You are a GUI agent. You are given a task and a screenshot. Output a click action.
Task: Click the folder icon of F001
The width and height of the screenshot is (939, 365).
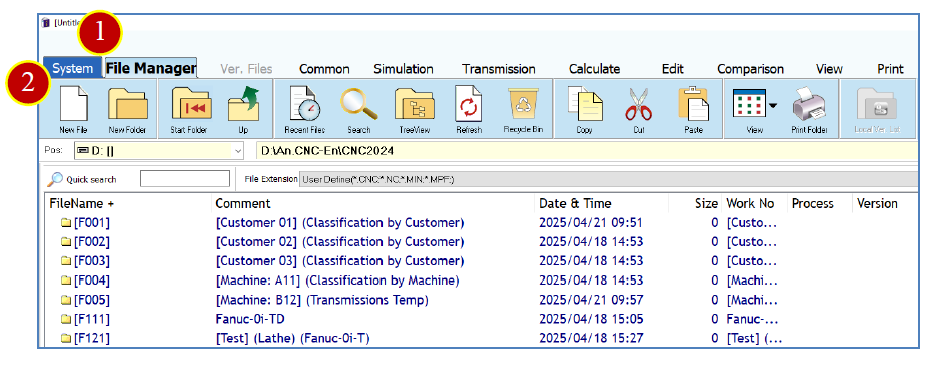(x=66, y=223)
